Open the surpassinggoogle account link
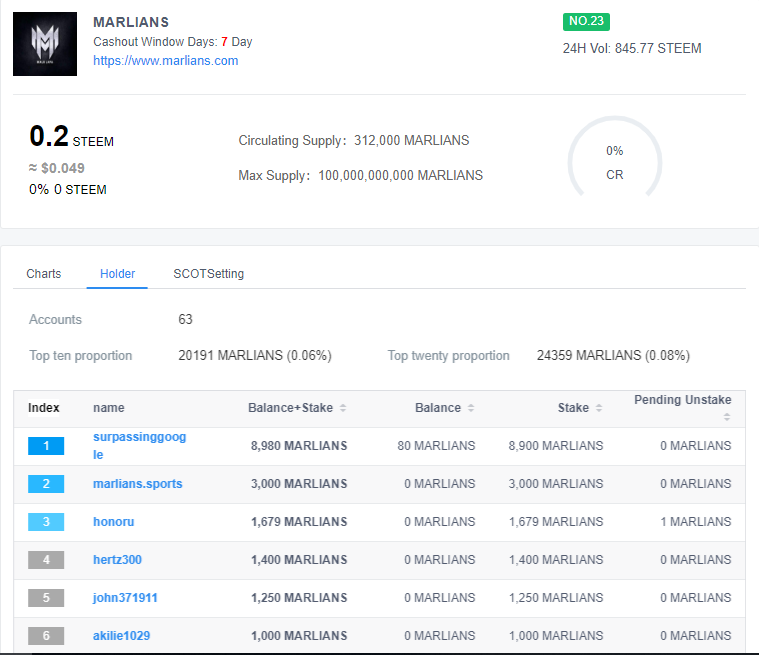 pos(139,445)
